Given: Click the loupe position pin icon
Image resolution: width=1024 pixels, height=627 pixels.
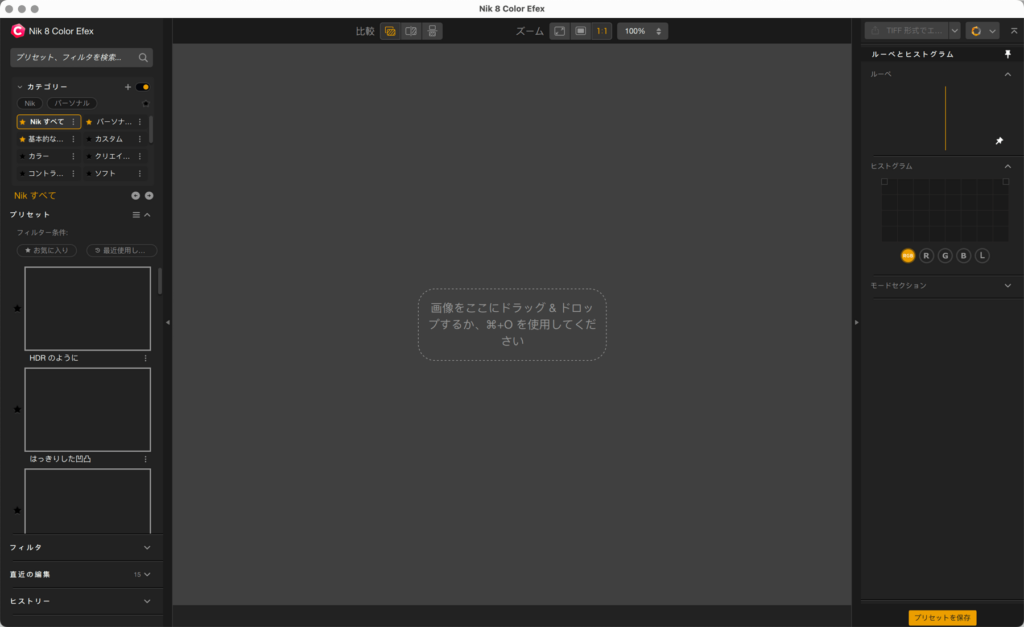Looking at the screenshot, I should coord(999,141).
